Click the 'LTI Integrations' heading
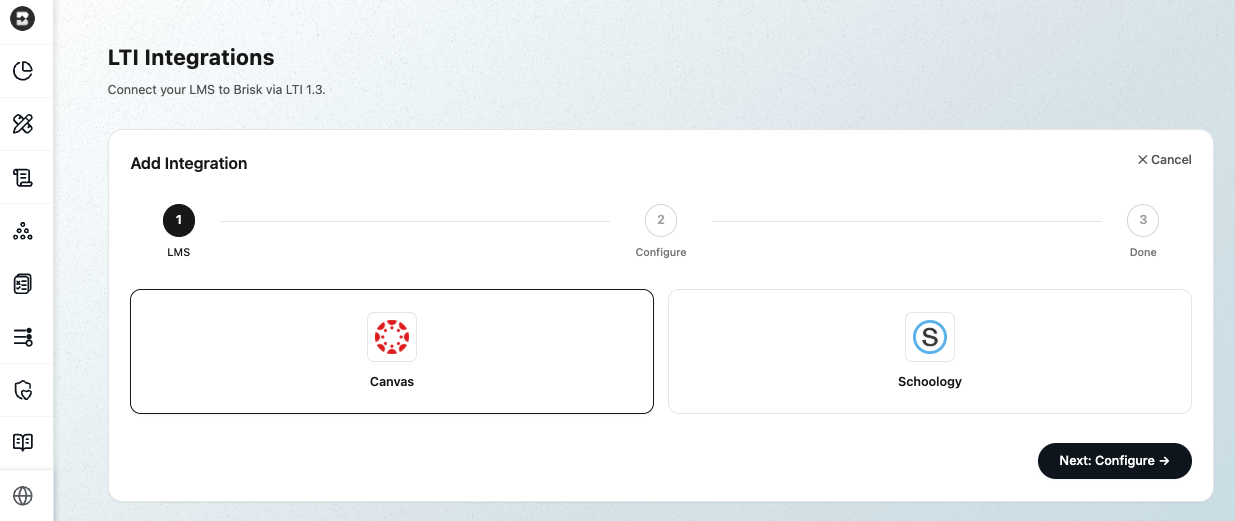The image size is (1235, 521). pos(191,58)
